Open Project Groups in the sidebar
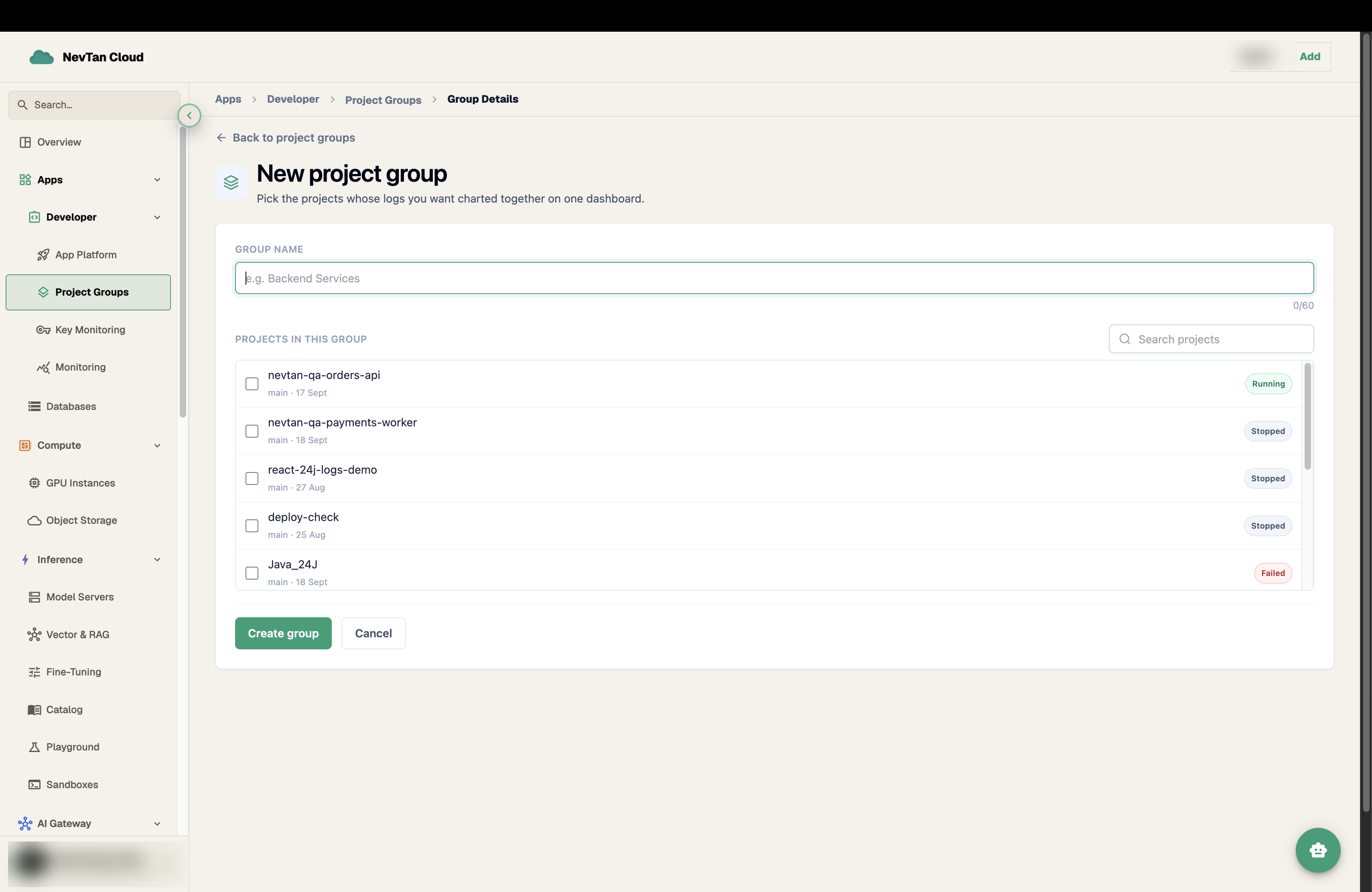The width and height of the screenshot is (1372, 892). coord(88,292)
